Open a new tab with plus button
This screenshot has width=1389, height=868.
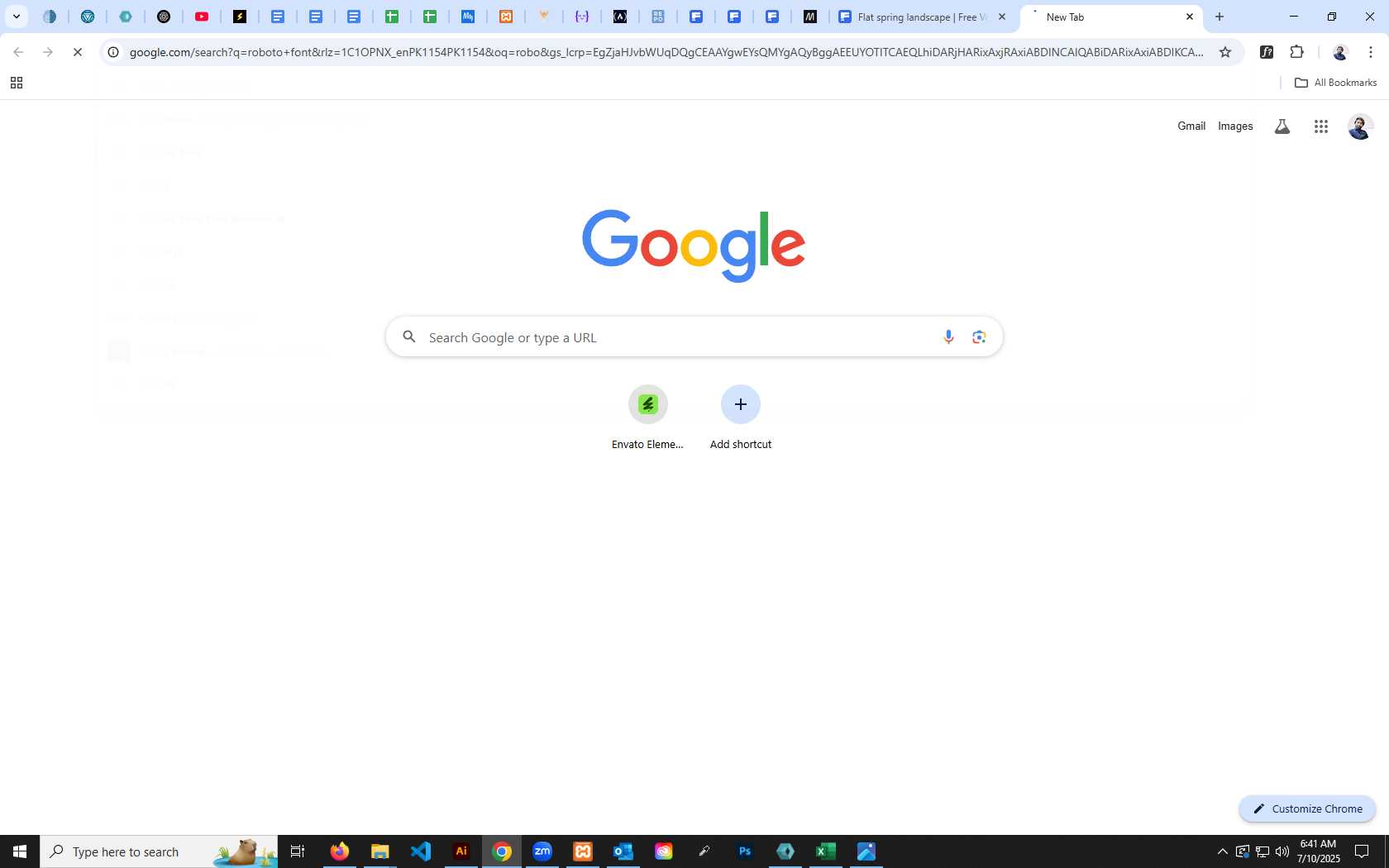click(x=1220, y=17)
